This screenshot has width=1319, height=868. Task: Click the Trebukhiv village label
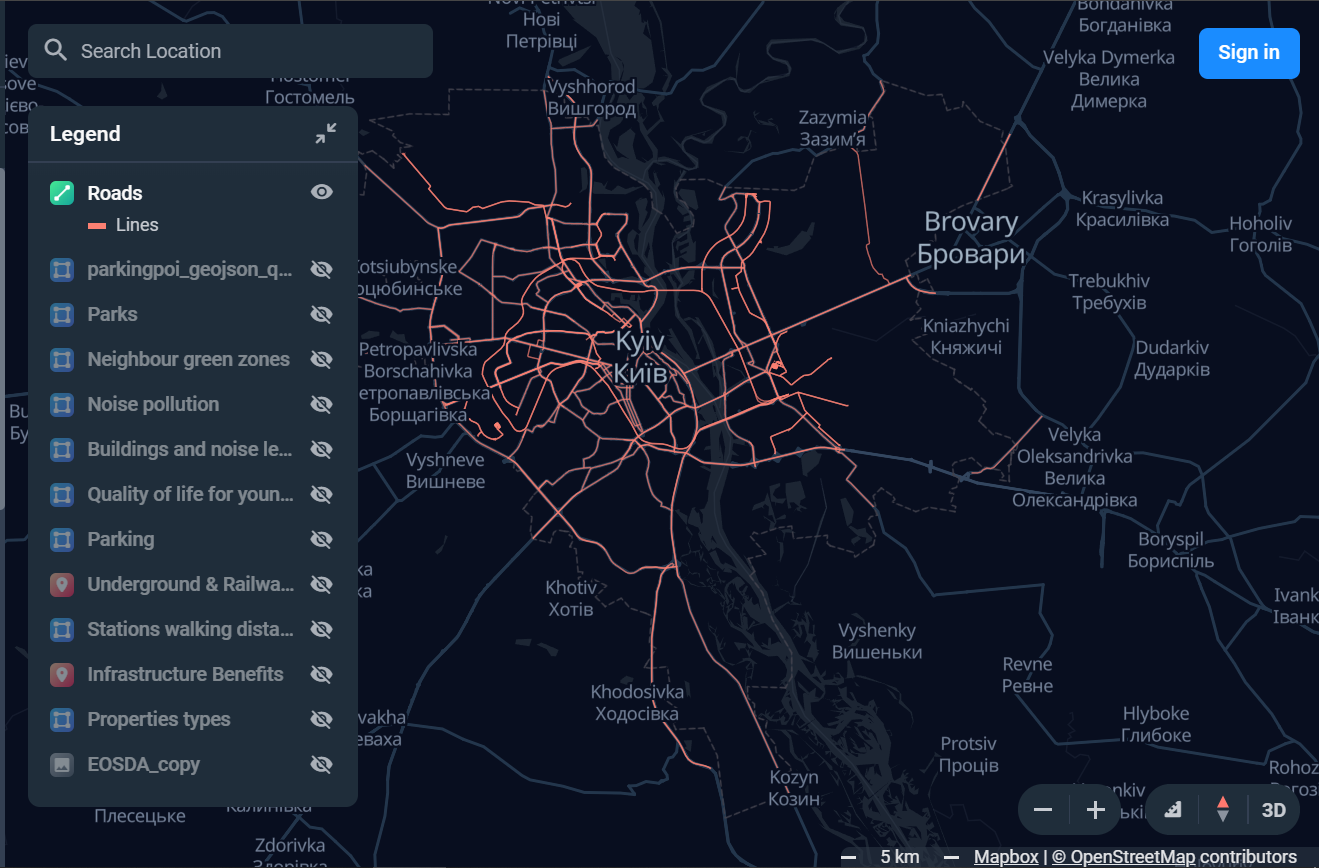pyautogui.click(x=1109, y=291)
